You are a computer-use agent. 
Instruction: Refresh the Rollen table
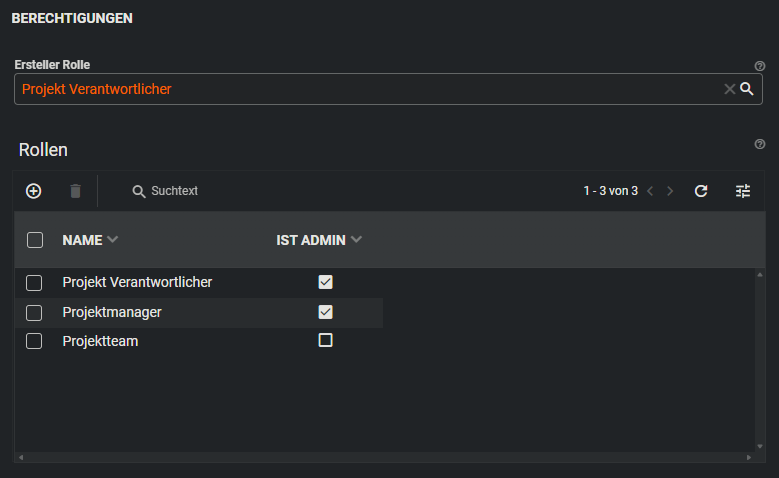701,191
